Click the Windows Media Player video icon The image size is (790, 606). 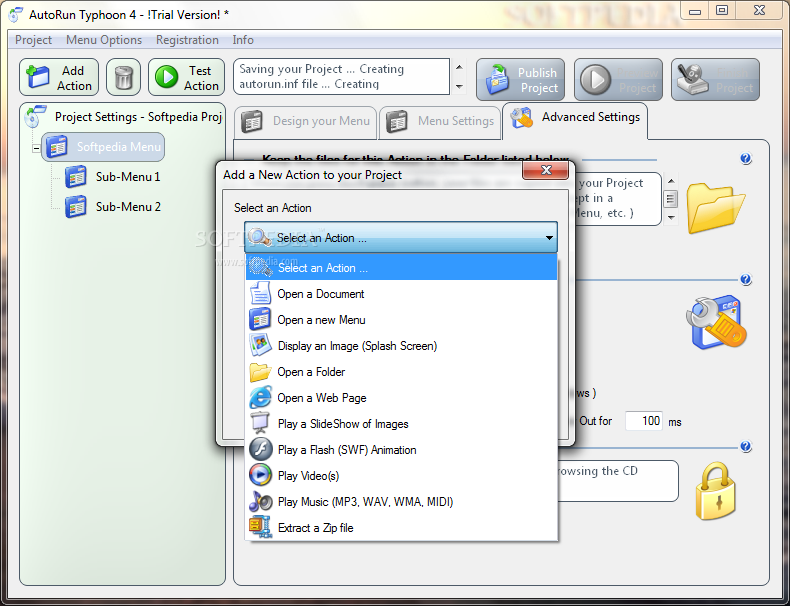click(260, 476)
